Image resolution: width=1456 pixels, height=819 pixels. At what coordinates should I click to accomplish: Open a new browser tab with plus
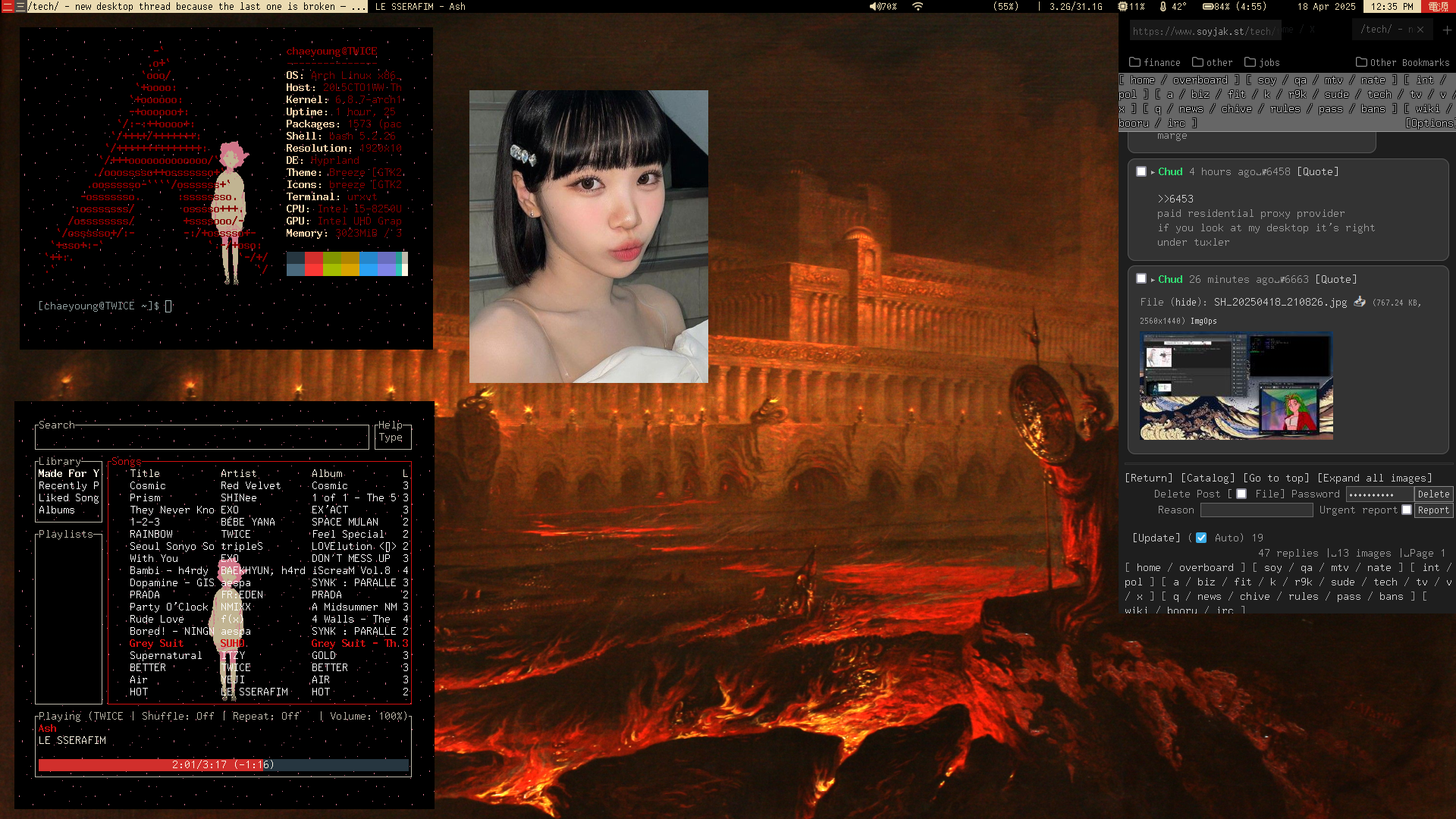(1447, 30)
